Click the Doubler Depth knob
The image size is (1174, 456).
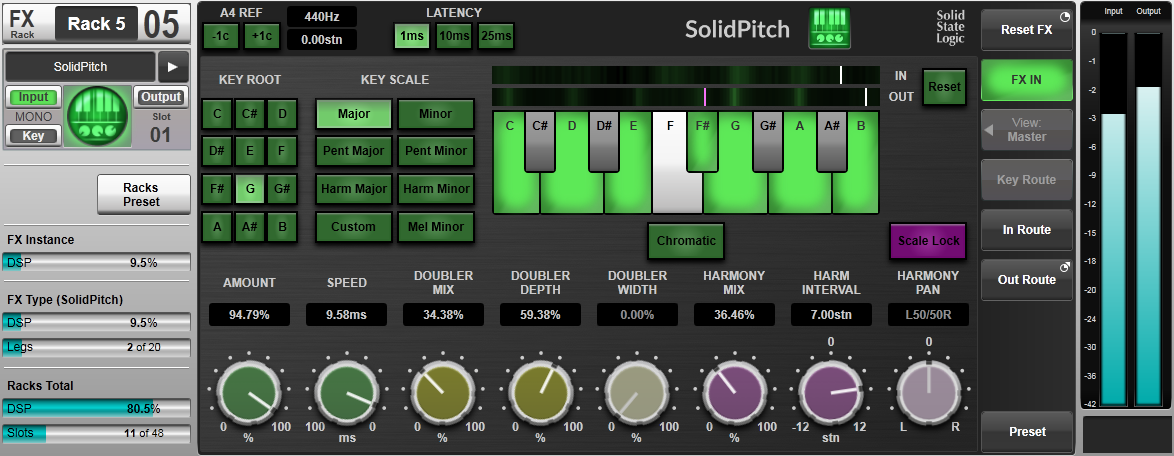(539, 391)
